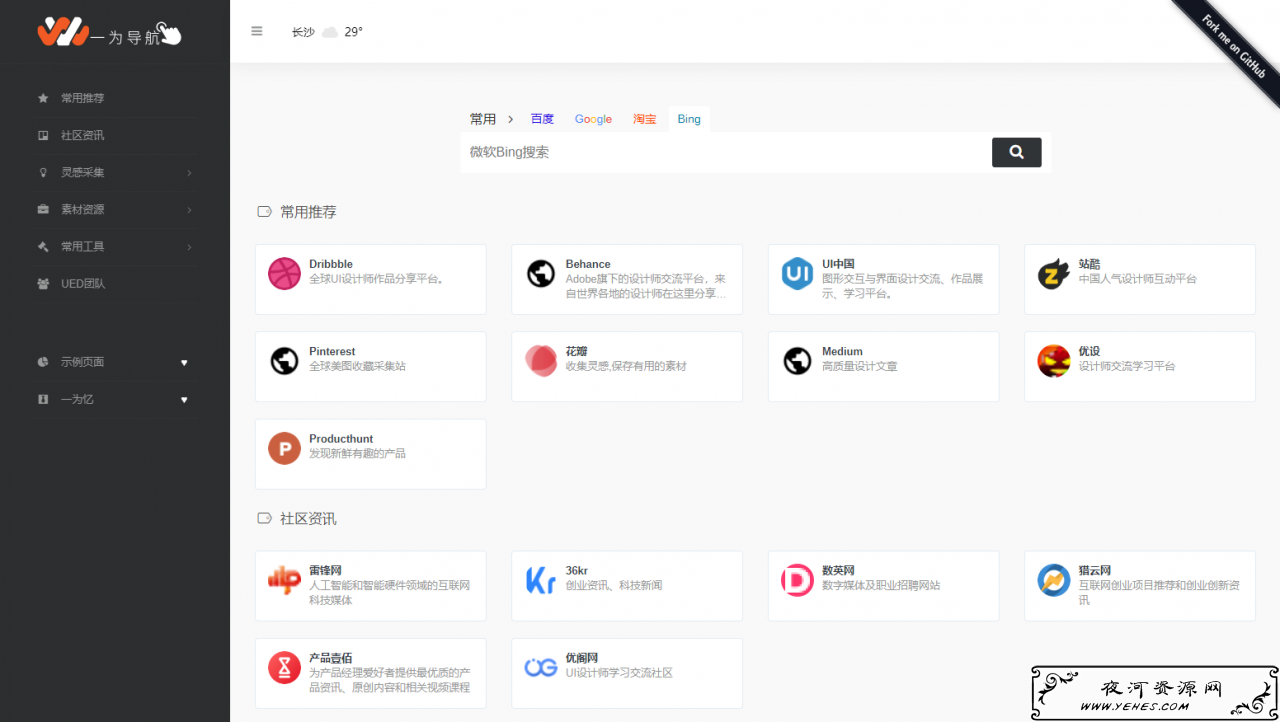The height and width of the screenshot is (722, 1280).
Task: Open the 产品壹佰 hourglass icon
Action: [284, 667]
